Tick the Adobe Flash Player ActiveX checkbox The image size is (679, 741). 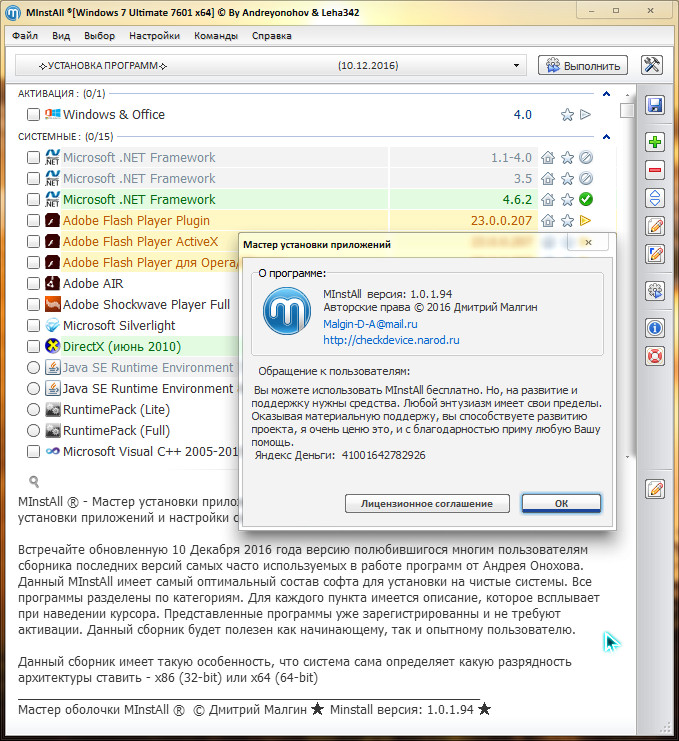pyautogui.click(x=34, y=241)
